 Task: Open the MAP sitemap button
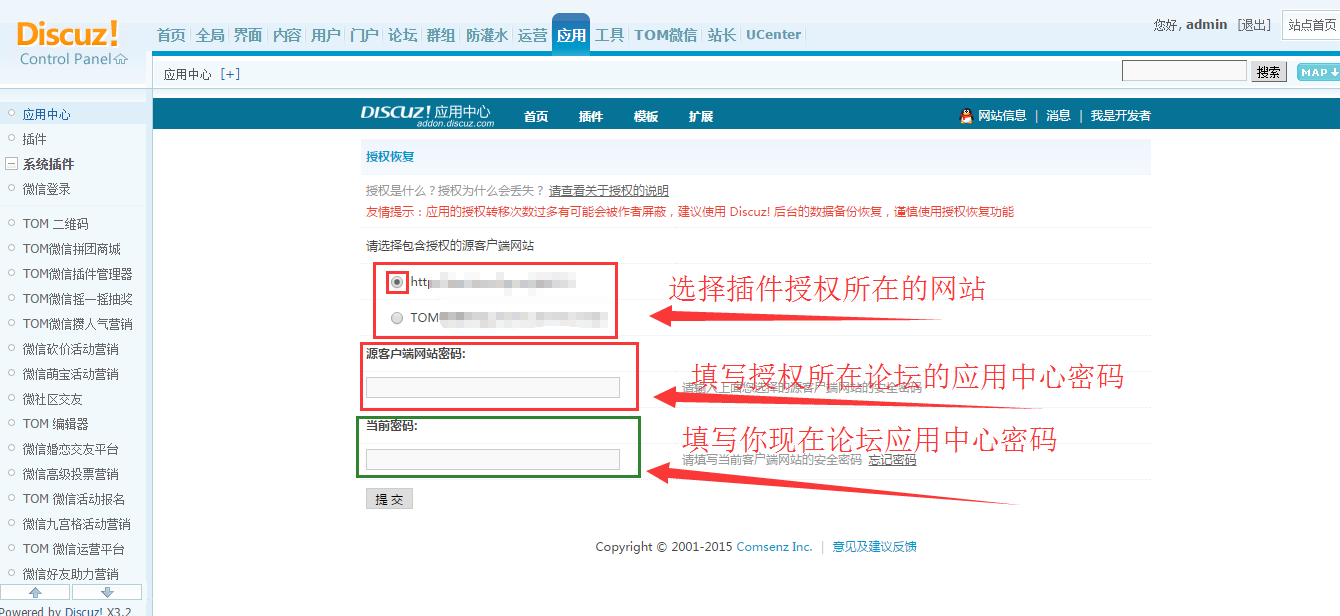pyautogui.click(x=1318, y=72)
